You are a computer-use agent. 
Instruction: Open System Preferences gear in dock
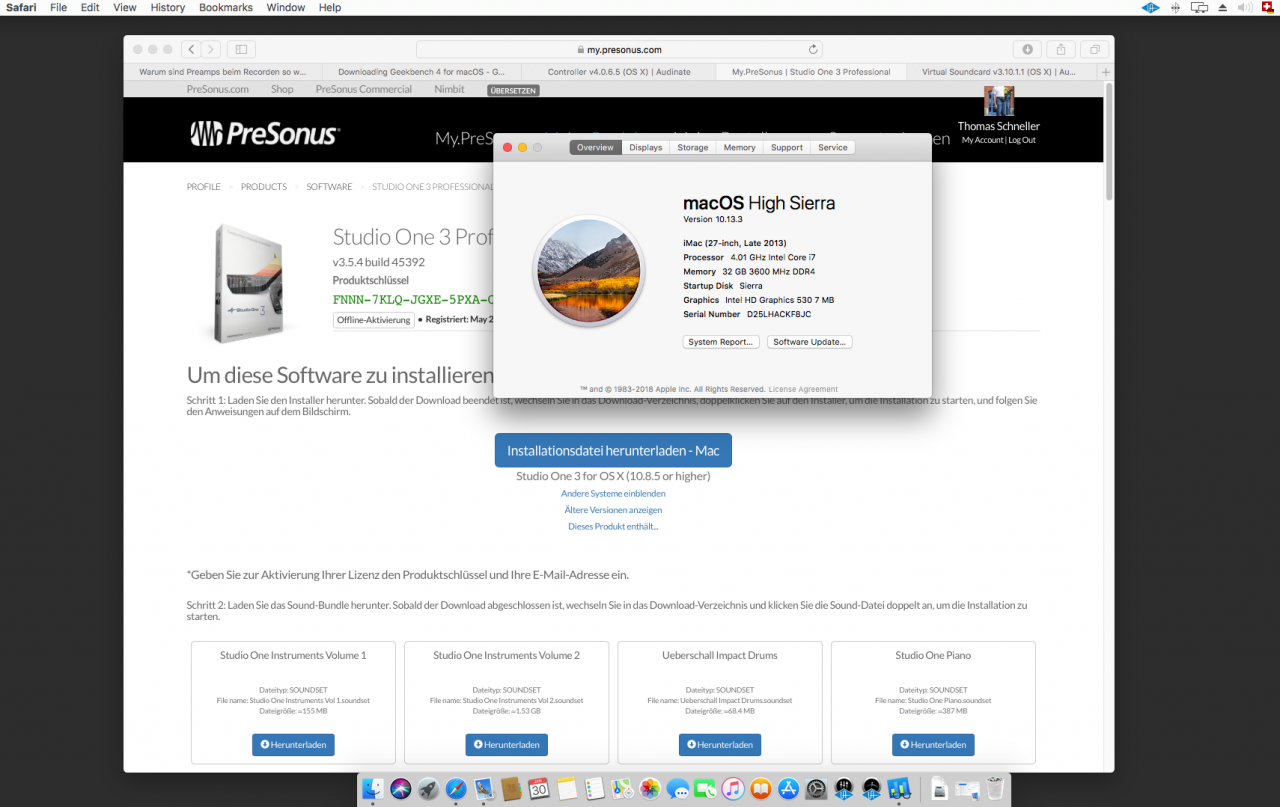(816, 788)
